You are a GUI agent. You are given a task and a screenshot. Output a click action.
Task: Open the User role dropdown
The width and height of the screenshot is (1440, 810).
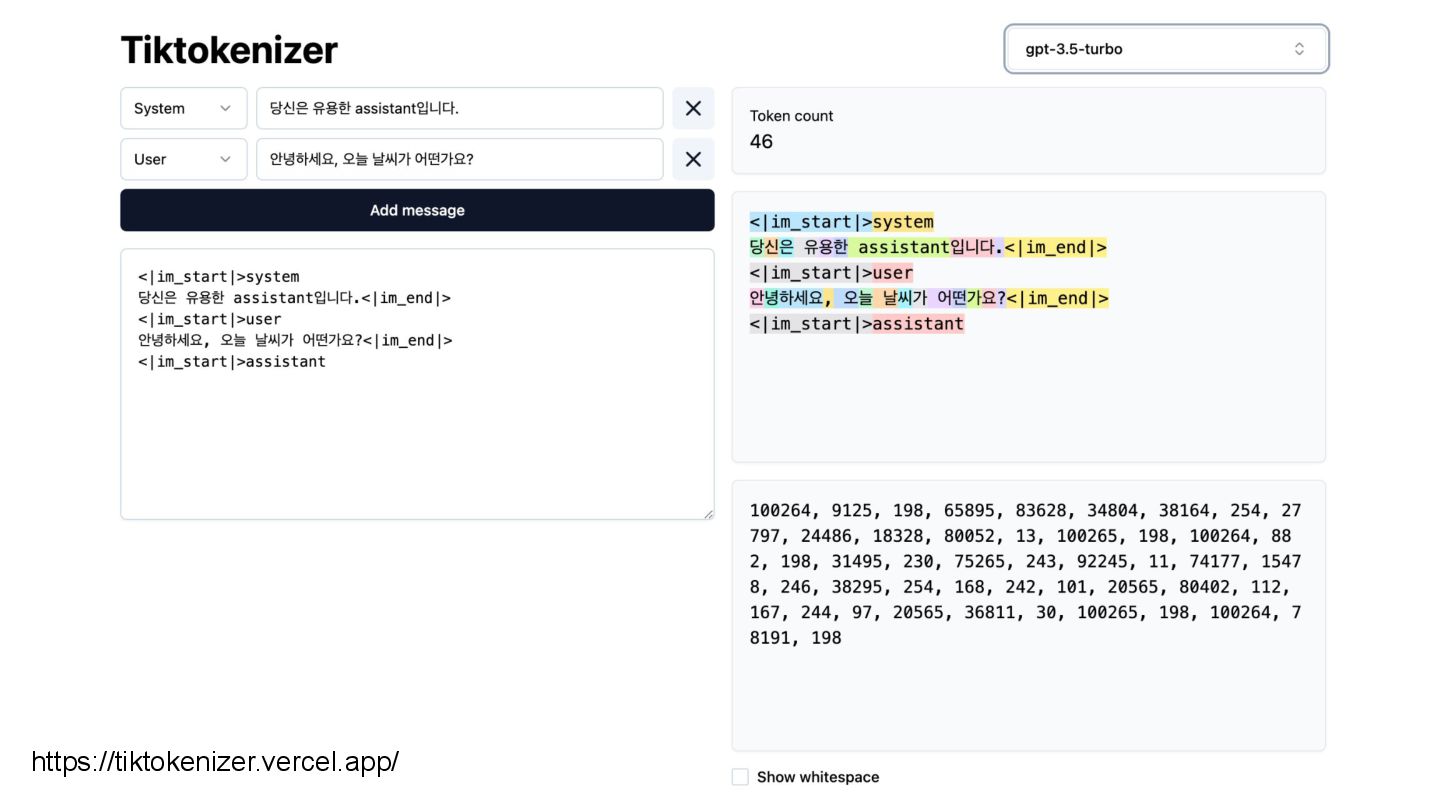184,159
